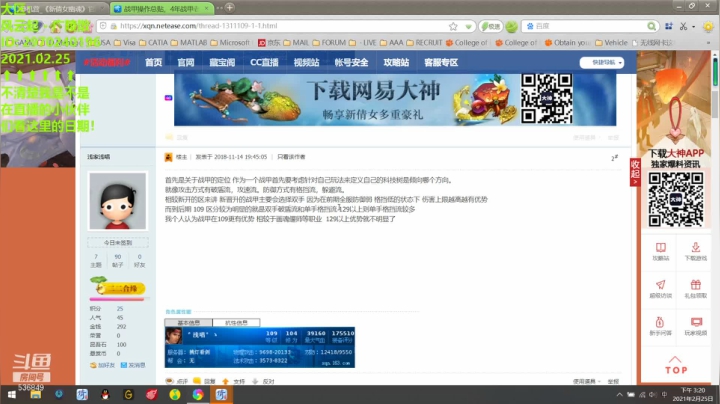Click the 玩家视频 monitor icon
Viewport: 720px width, 404px height.
[x=696, y=322]
